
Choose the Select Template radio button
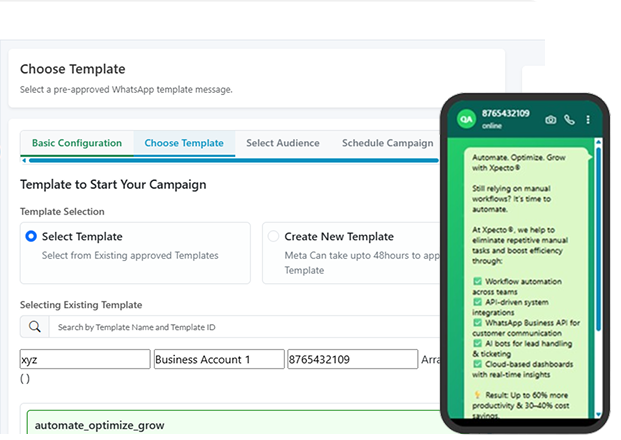click(31, 237)
